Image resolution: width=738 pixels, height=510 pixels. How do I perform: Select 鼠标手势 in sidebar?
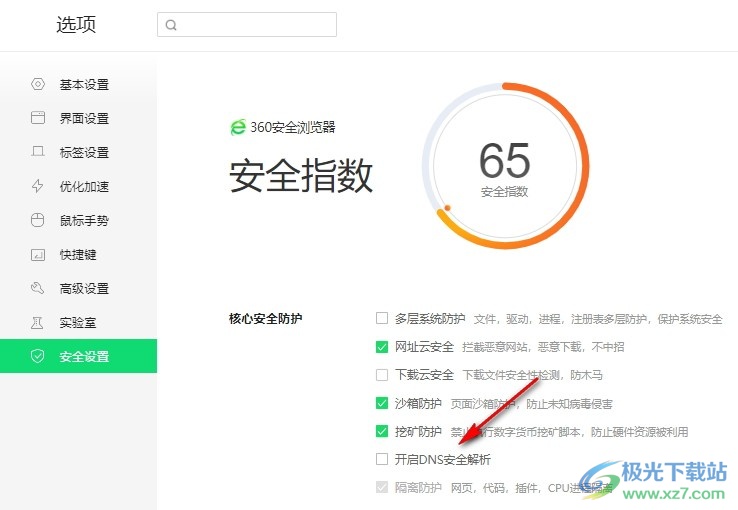coord(78,220)
